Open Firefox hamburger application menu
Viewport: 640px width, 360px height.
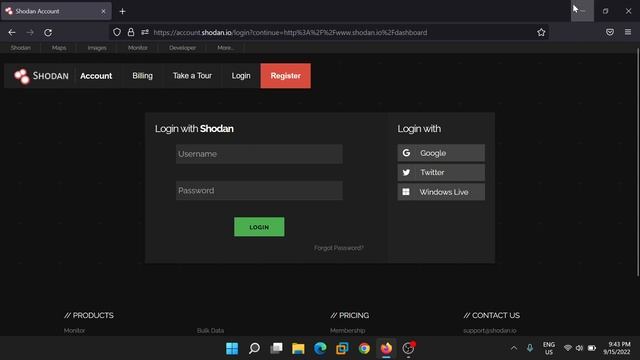628,32
